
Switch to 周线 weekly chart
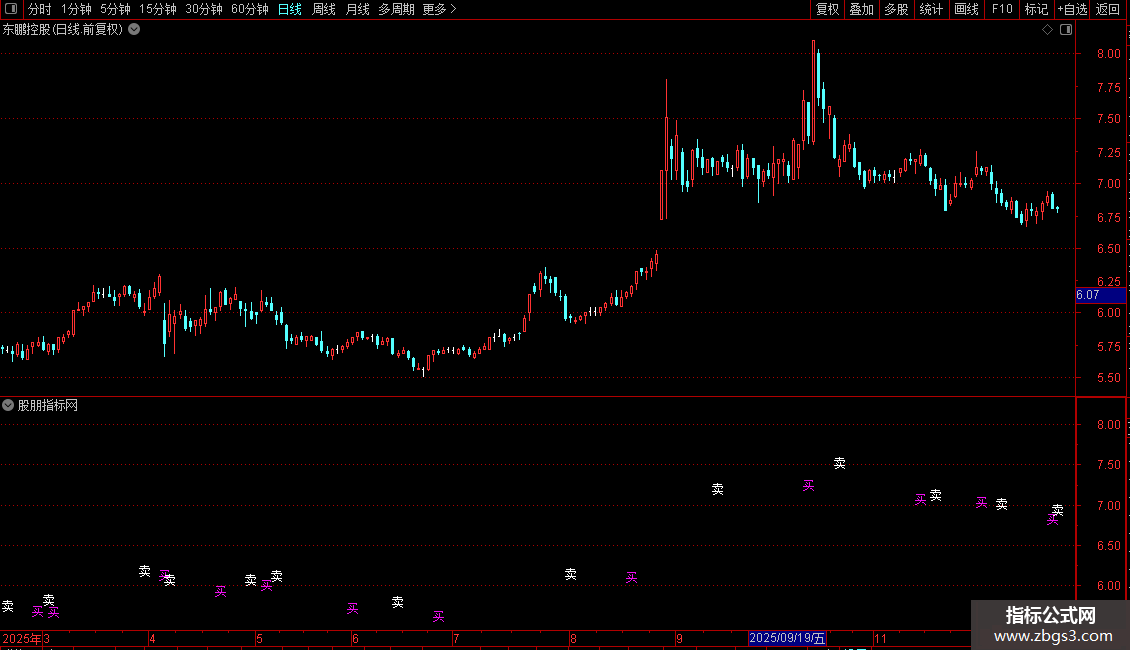pos(324,9)
